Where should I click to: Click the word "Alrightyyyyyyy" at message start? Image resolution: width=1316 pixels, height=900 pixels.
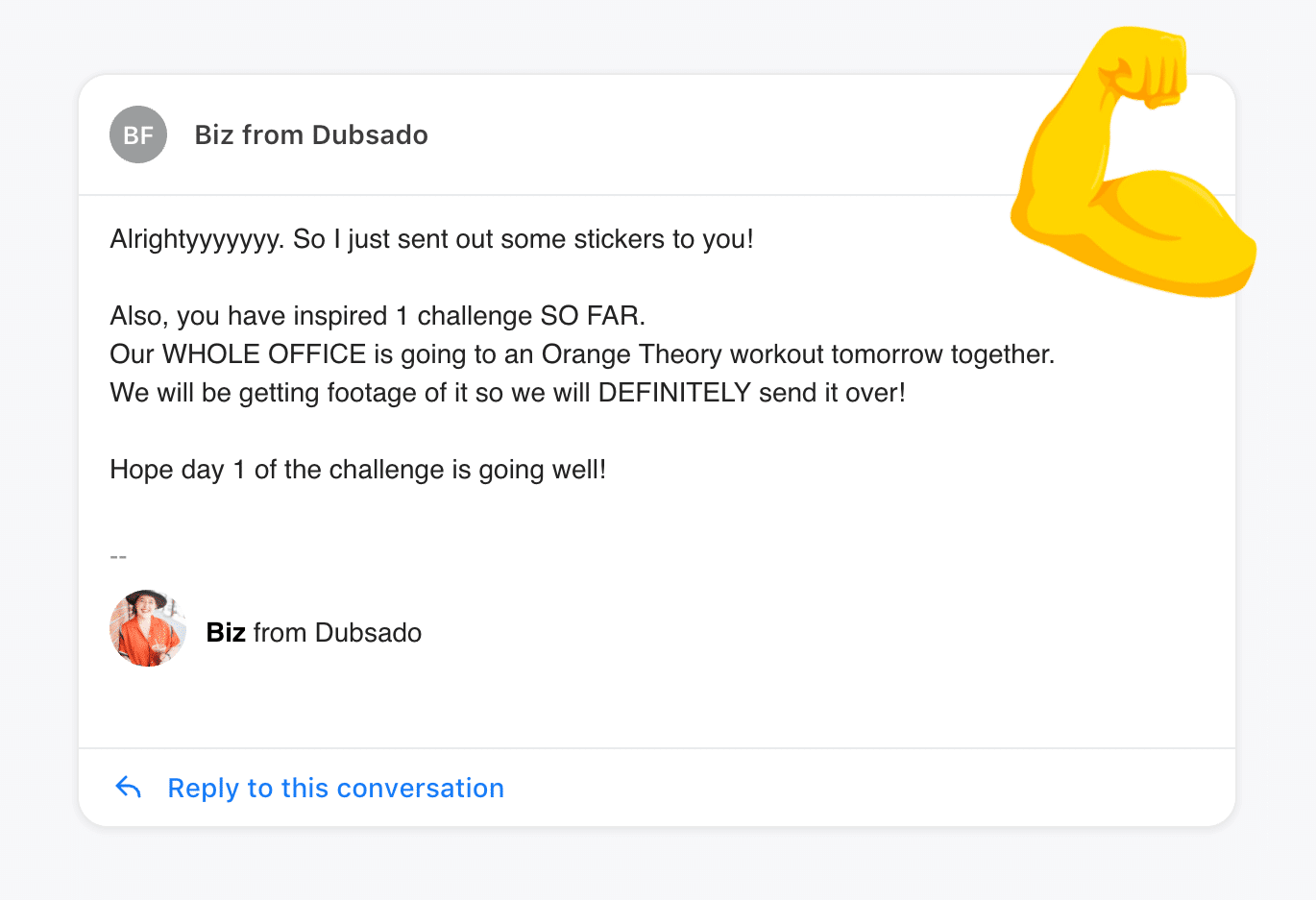click(x=196, y=238)
